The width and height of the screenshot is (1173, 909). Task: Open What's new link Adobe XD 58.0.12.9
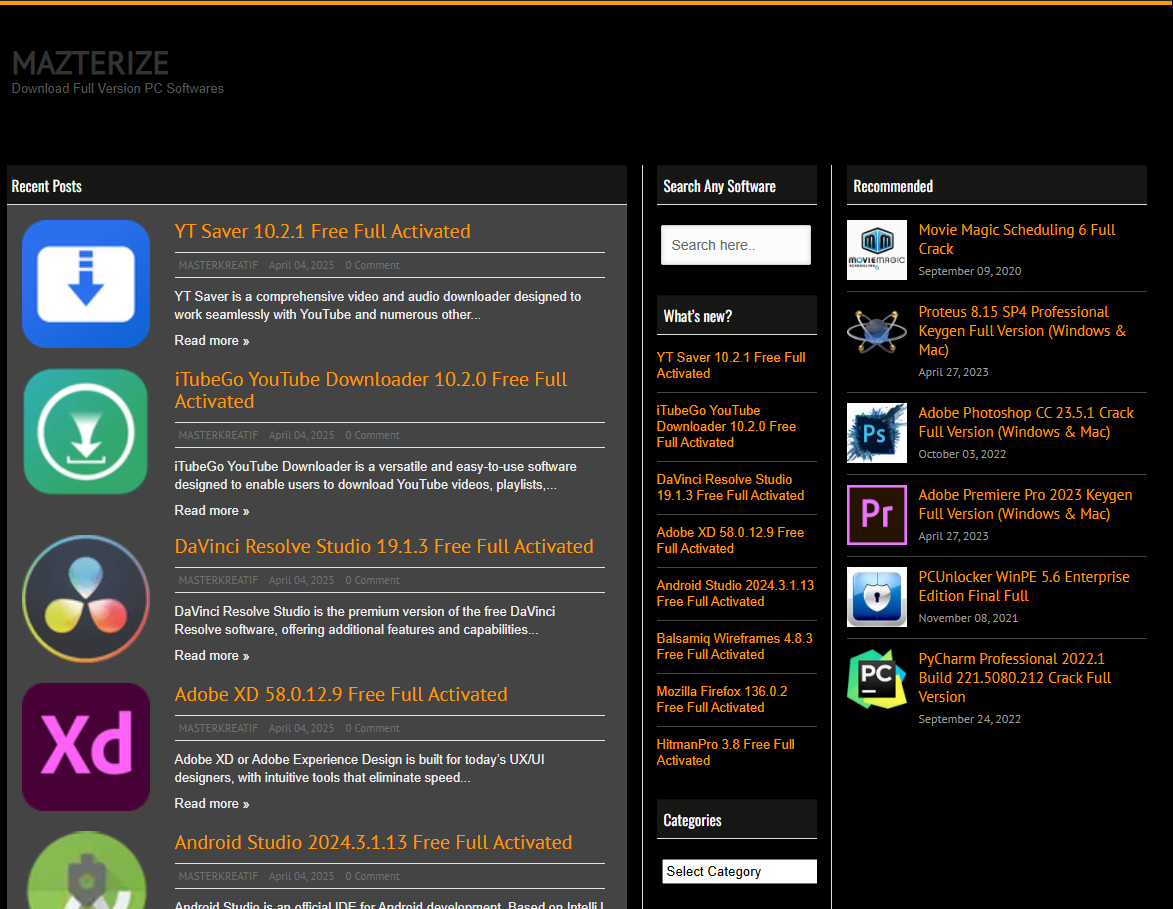point(730,540)
